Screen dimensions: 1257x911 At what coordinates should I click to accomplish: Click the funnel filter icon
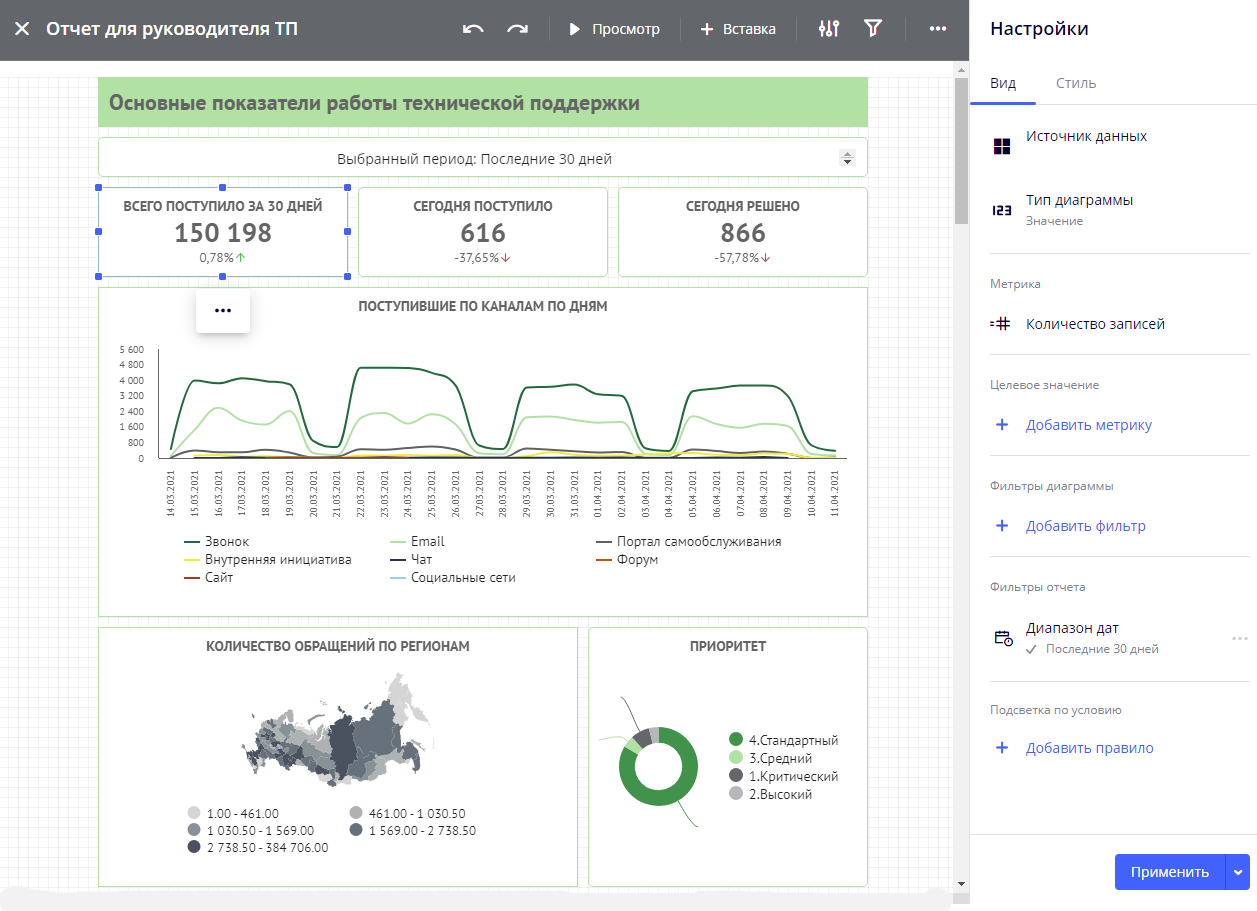(x=873, y=29)
